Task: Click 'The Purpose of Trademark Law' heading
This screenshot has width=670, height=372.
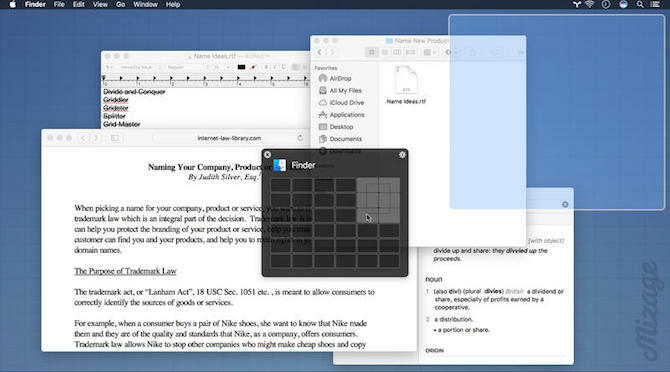Action: tap(125, 271)
